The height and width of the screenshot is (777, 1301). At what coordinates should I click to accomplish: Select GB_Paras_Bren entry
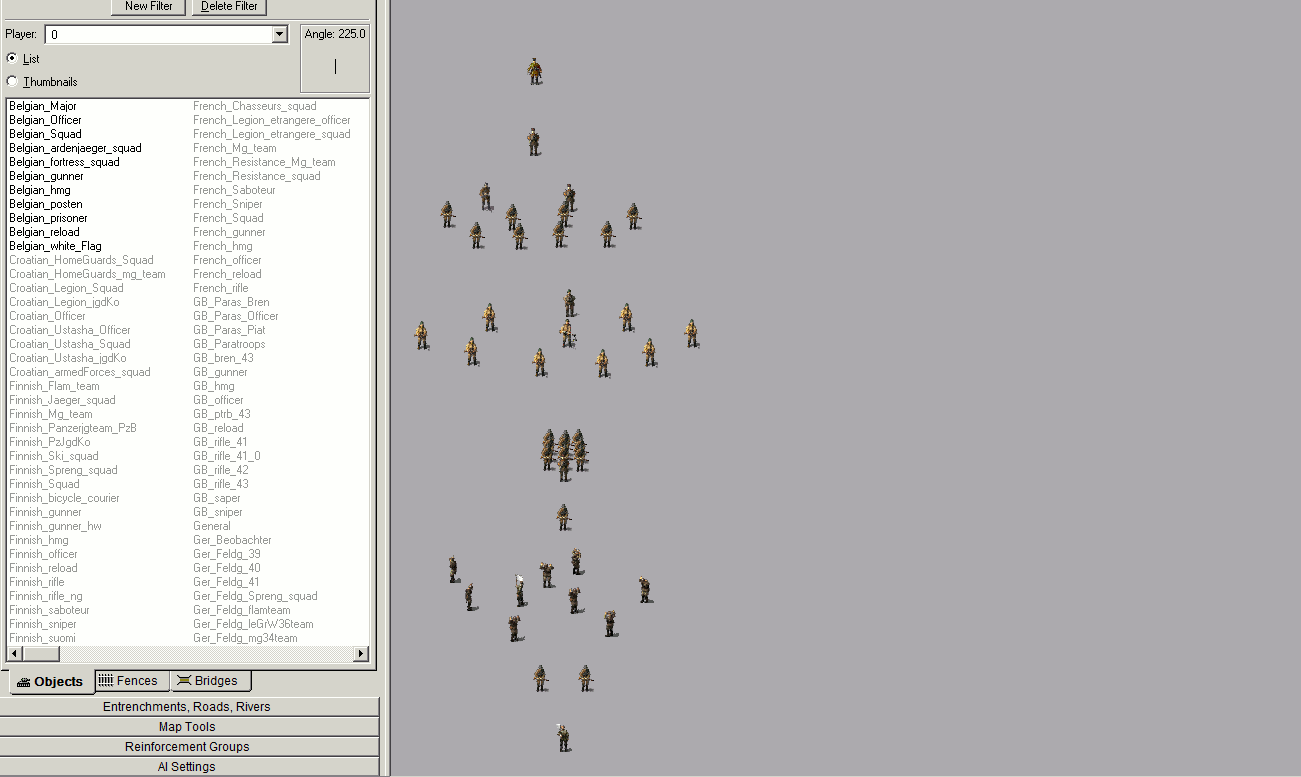coord(231,302)
